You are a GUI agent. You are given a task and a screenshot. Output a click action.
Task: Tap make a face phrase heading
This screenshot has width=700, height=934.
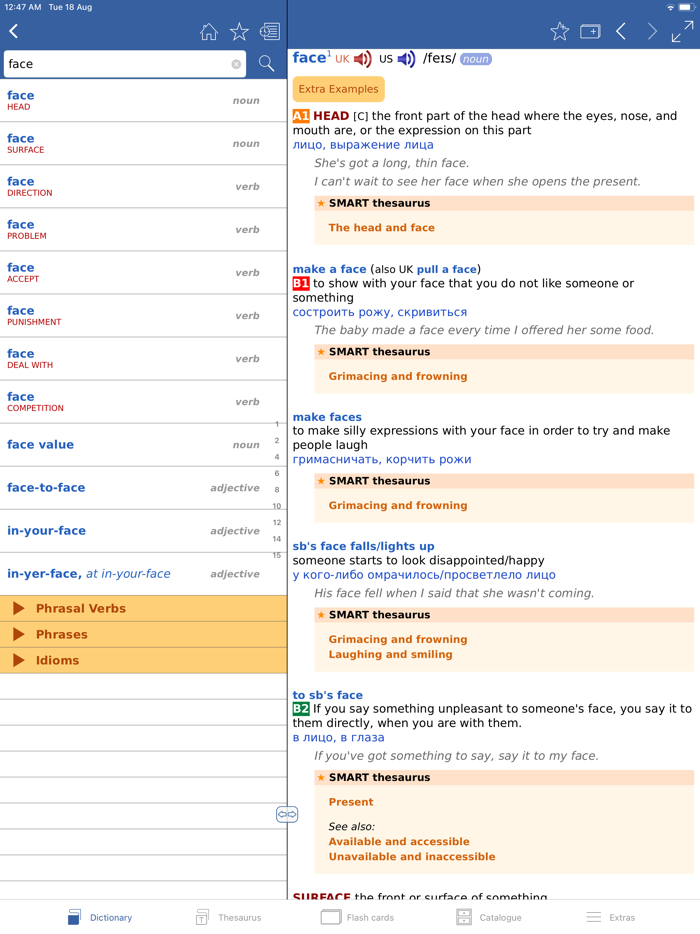[x=329, y=269]
